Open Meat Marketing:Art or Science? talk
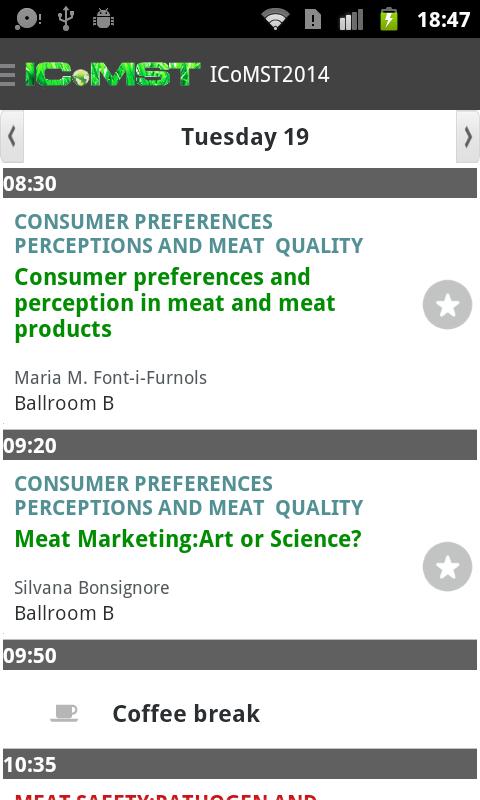 click(188, 539)
